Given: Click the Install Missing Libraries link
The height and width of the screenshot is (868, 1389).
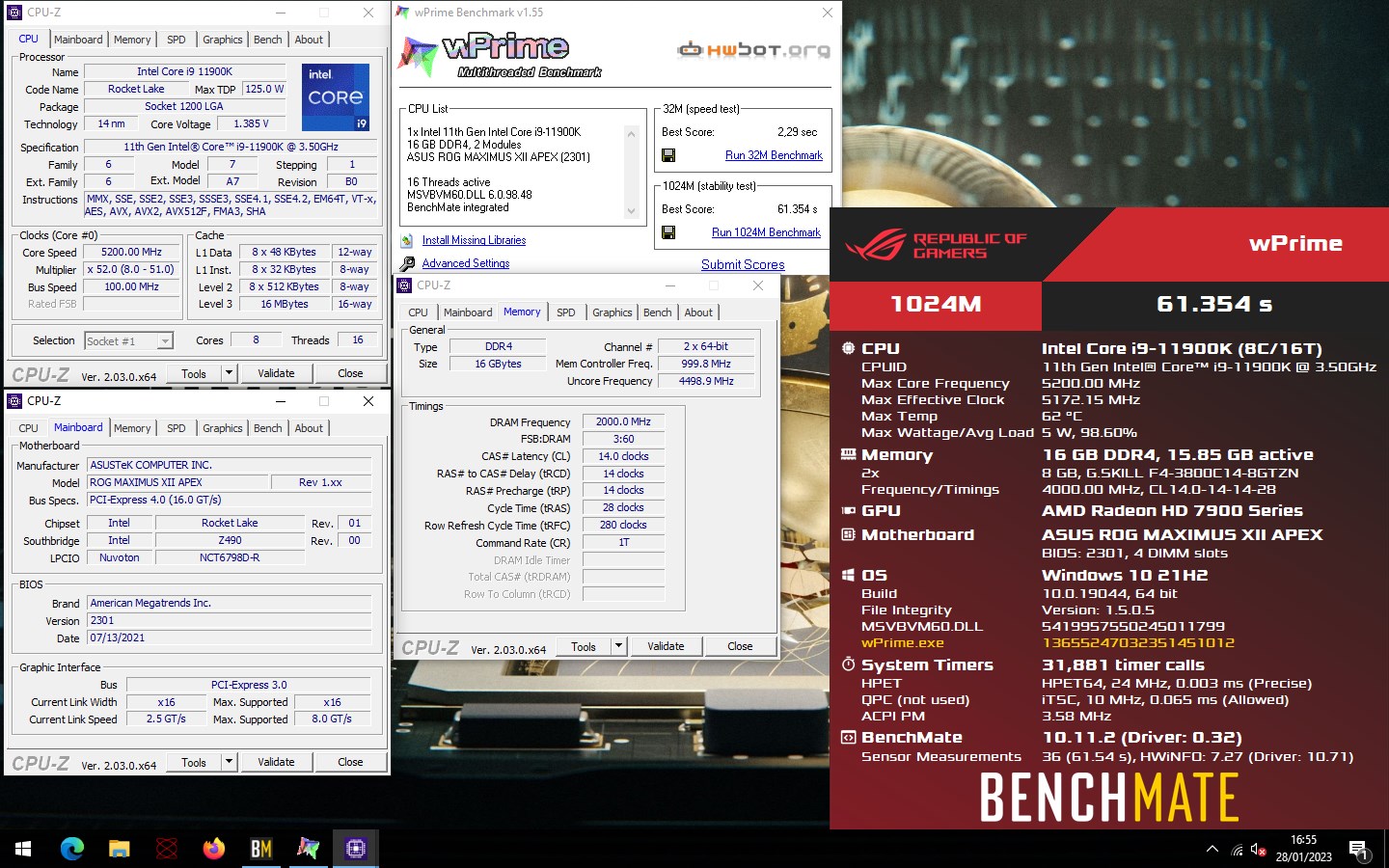Looking at the screenshot, I should (474, 240).
